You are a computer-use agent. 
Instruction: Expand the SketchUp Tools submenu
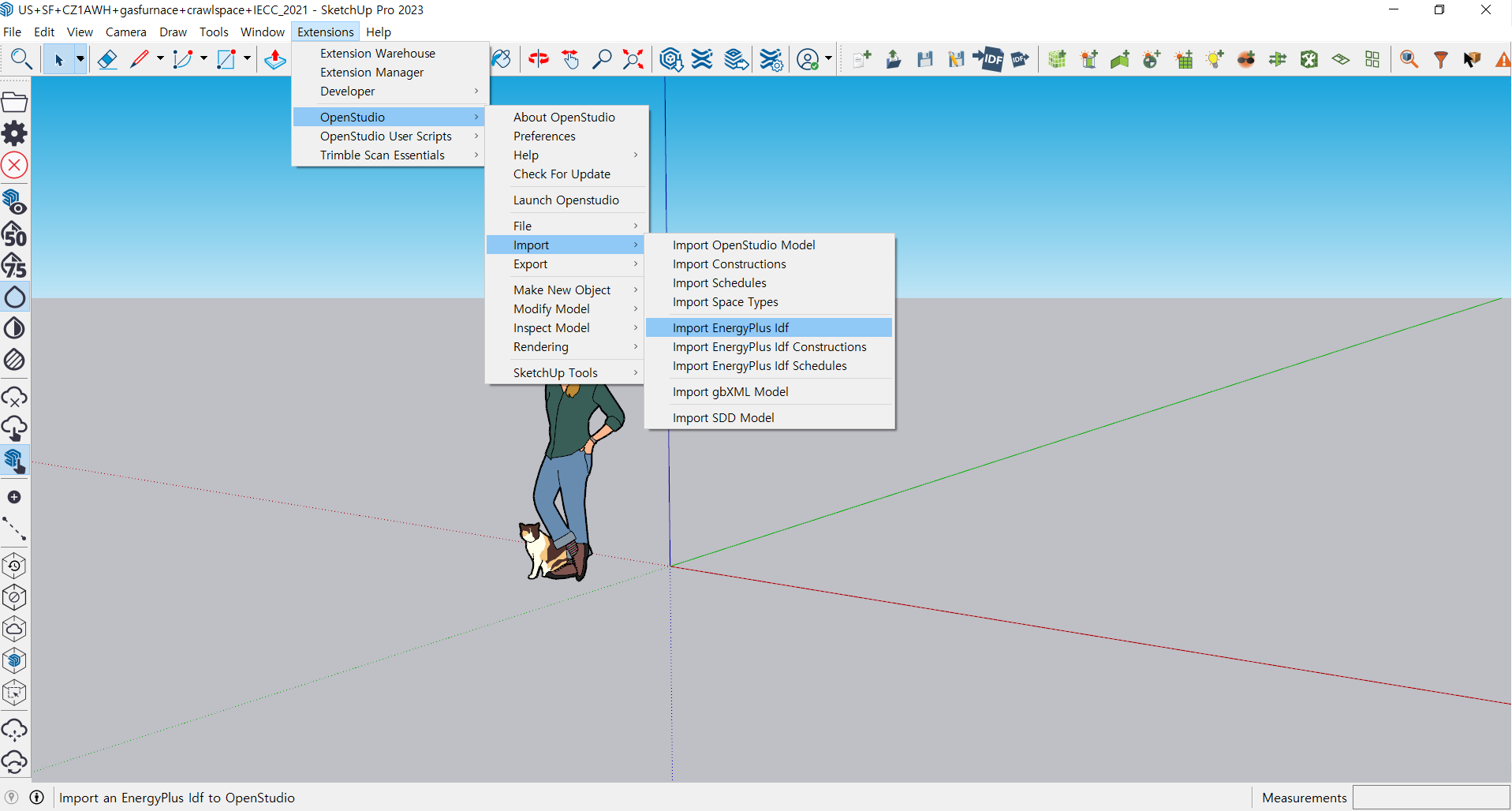[565, 373]
